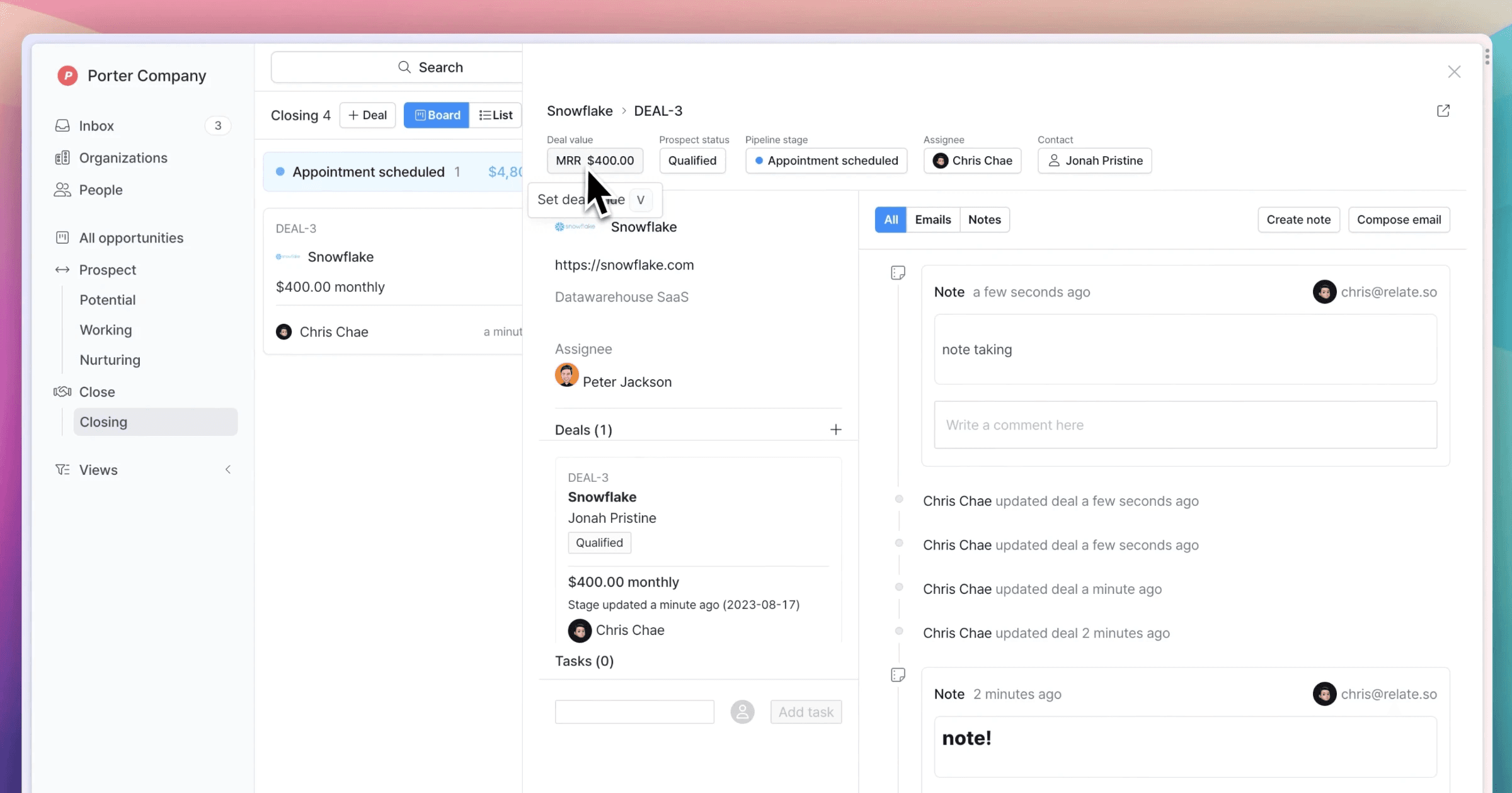Select the Emails activity tab
Screen dimensions: 1512x793
(x=932, y=219)
